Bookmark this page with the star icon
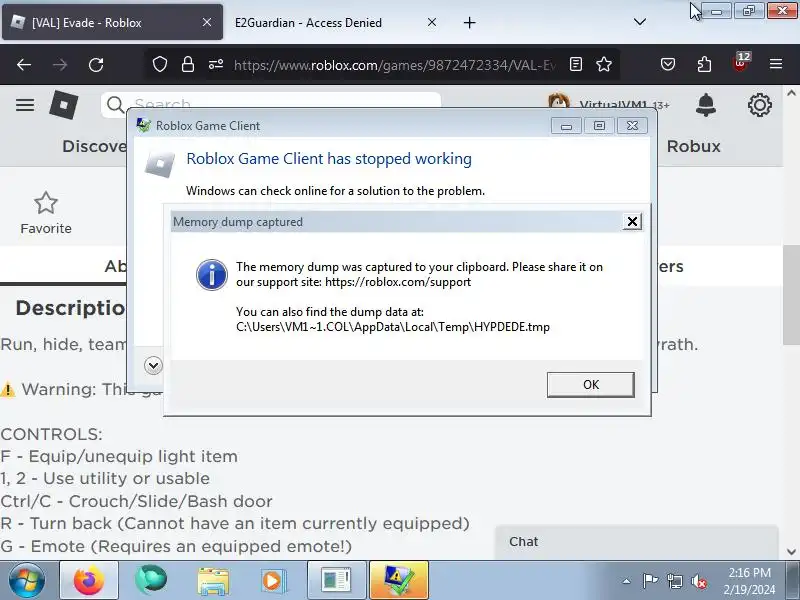Viewport: 800px width, 600px height. [x=604, y=64]
